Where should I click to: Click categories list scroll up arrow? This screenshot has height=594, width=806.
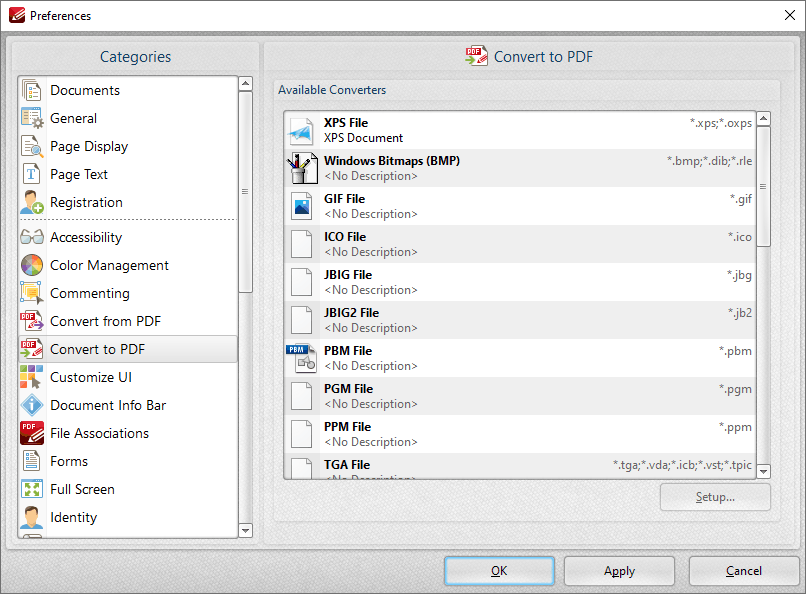click(246, 84)
